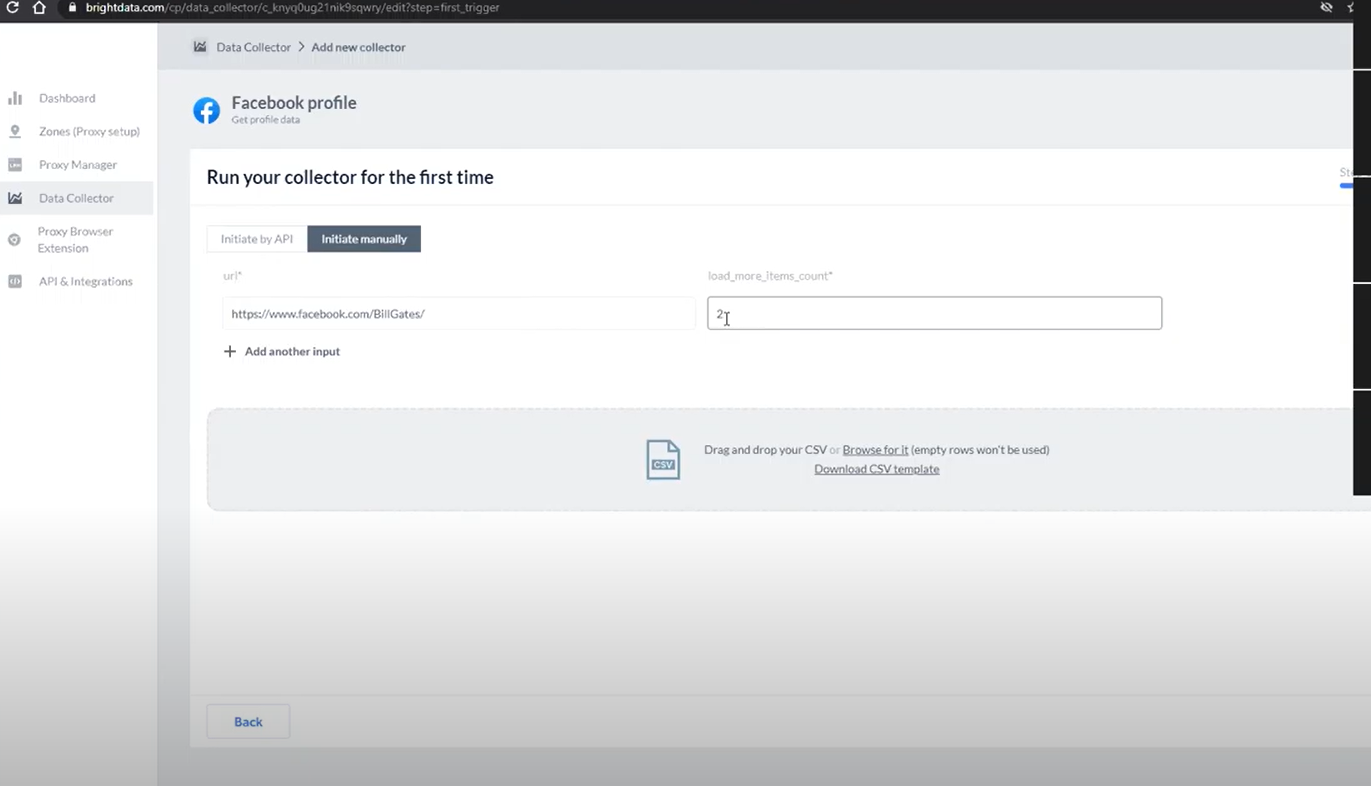Click Add new collector breadcrumb
The image size is (1371, 786).
(x=358, y=47)
